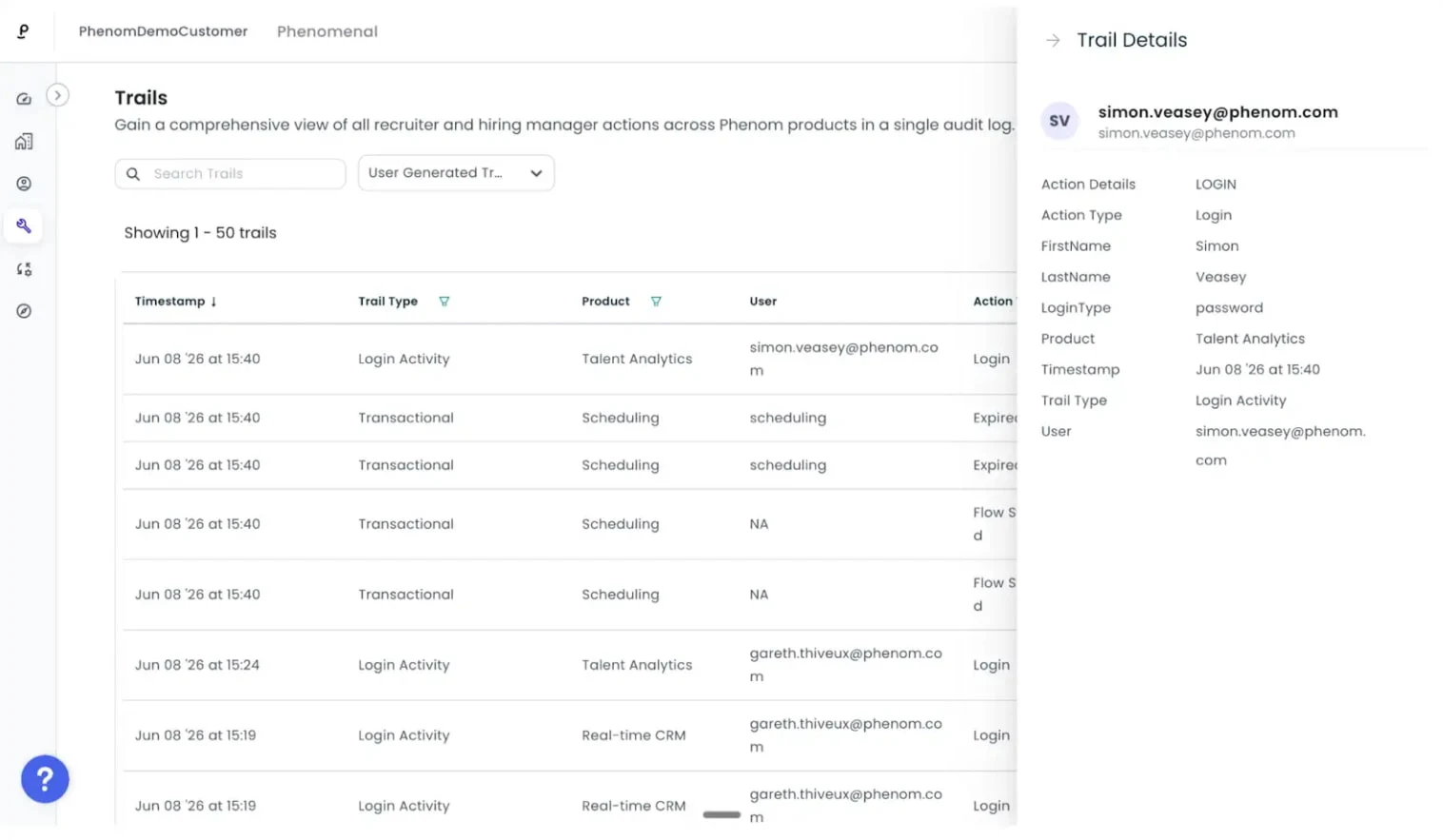This screenshot has height=840, width=1443.
Task: Click the Product label in Trail Details
Action: point(1068,339)
